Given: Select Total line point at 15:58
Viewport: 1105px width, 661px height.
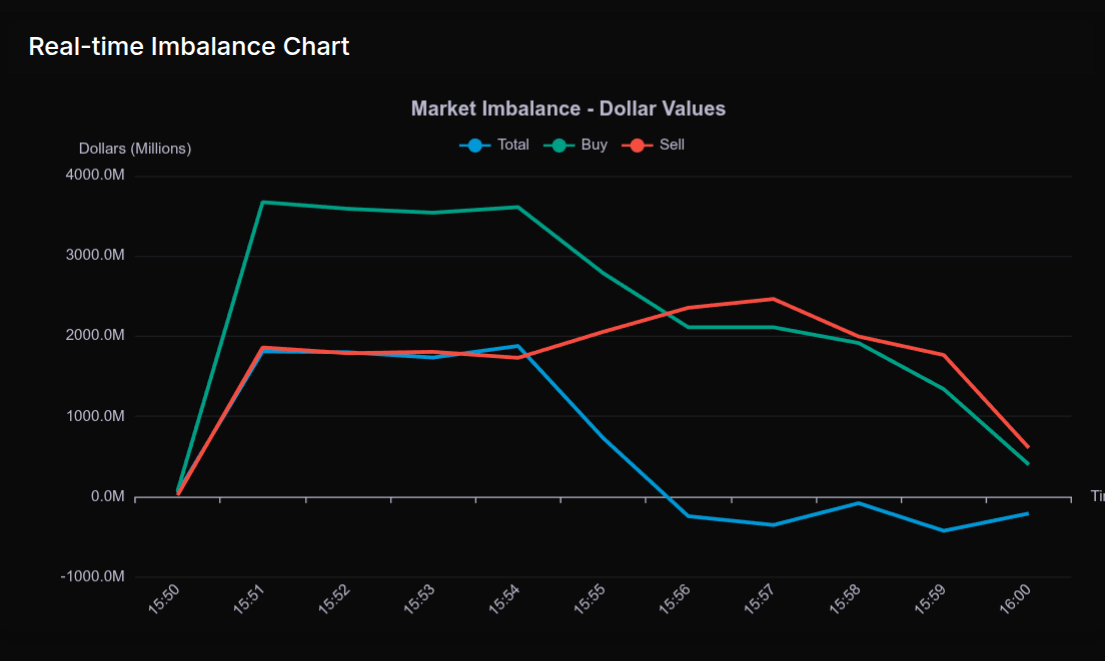Looking at the screenshot, I should 858,503.
